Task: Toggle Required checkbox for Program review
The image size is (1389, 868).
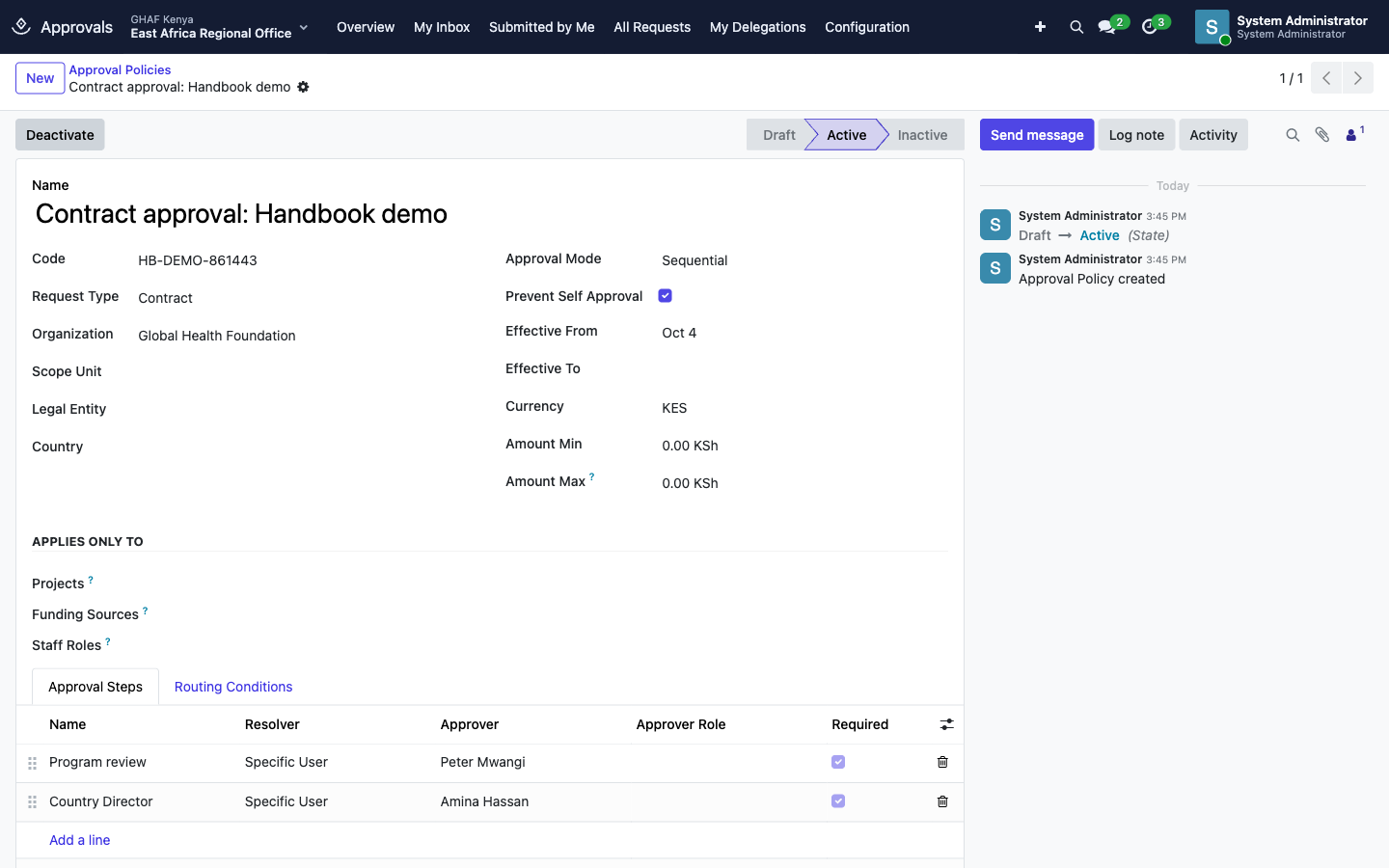Action: pyautogui.click(x=838, y=762)
